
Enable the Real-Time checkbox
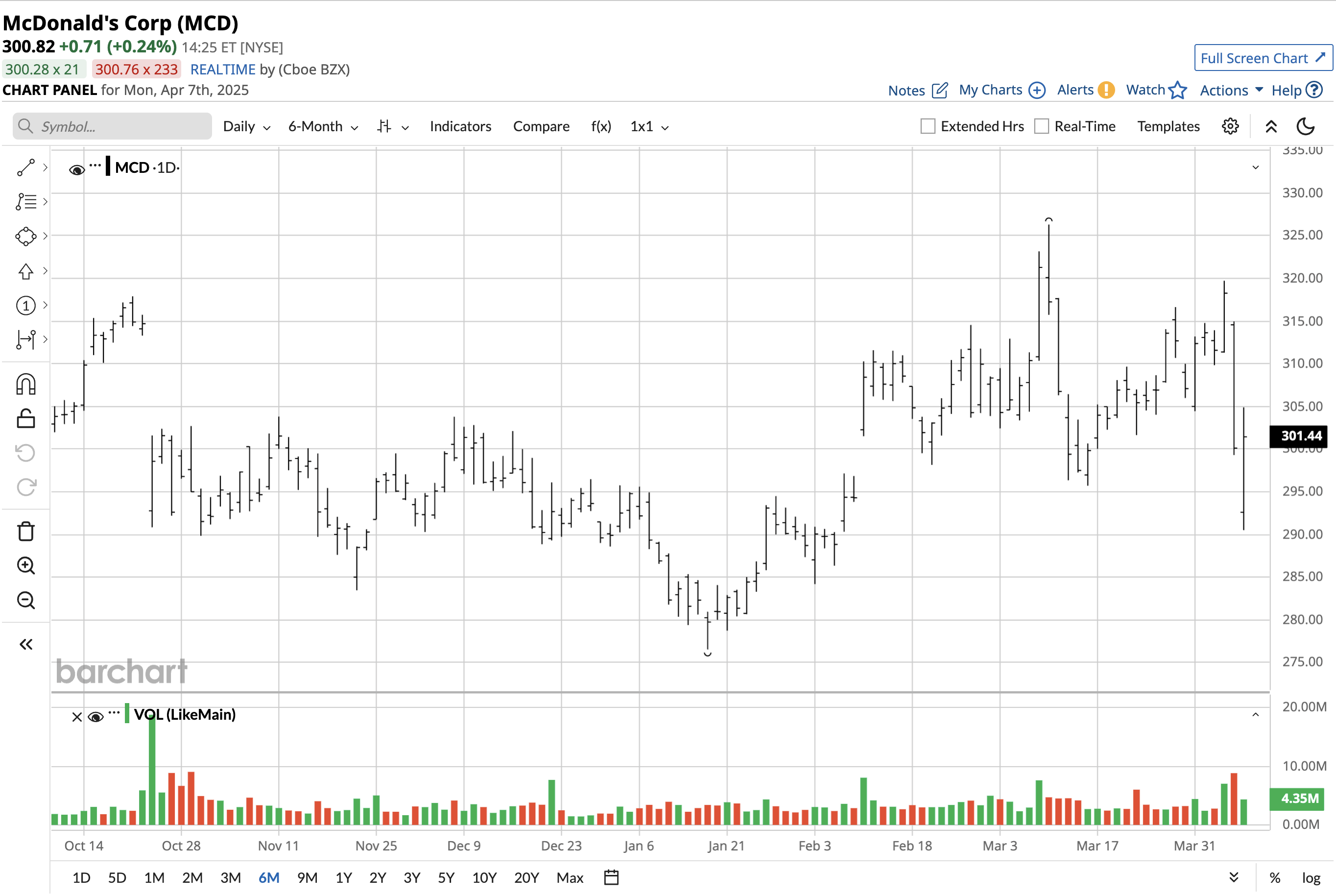point(1041,126)
